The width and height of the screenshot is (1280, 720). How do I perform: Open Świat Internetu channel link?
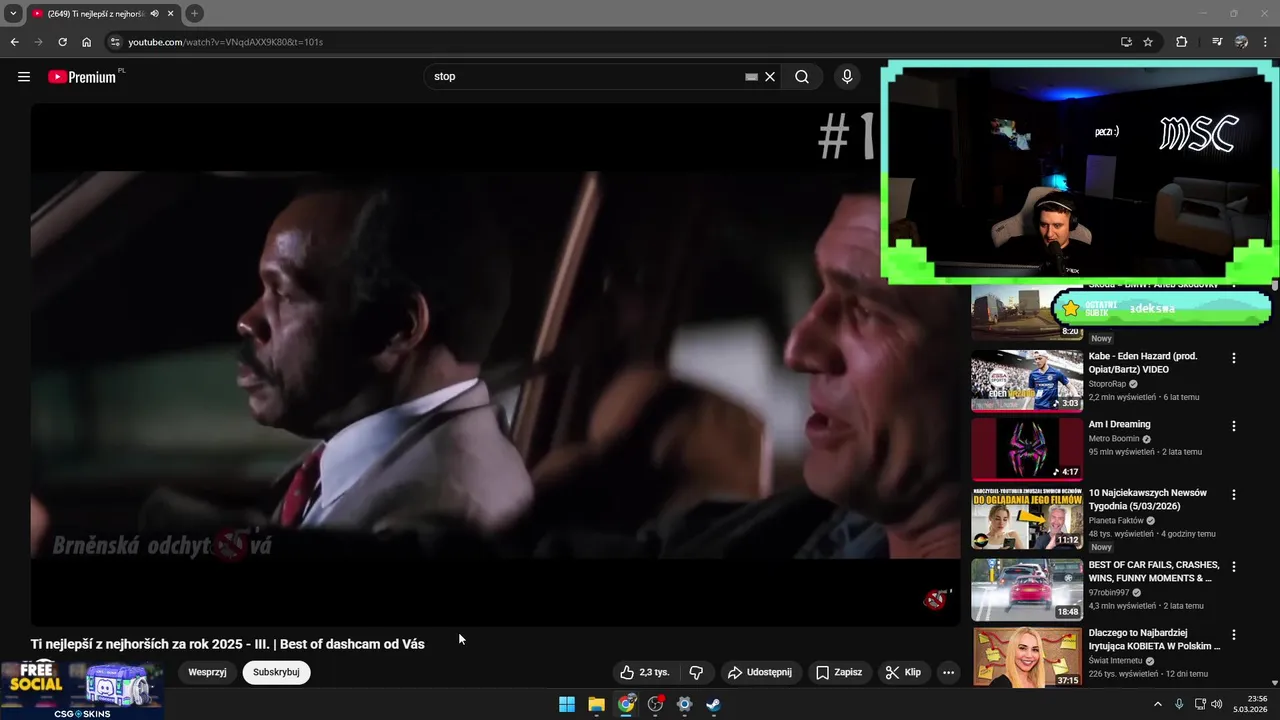coord(1115,661)
